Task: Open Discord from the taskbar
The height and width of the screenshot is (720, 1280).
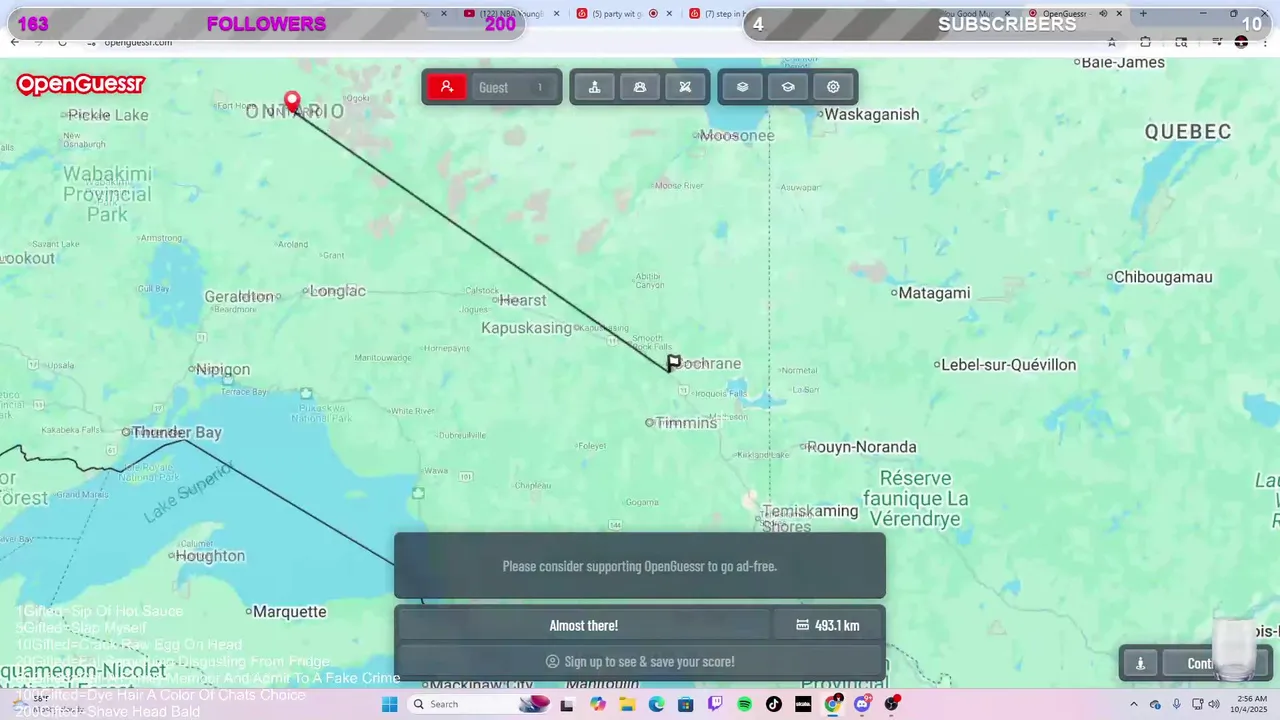Action: click(x=862, y=704)
